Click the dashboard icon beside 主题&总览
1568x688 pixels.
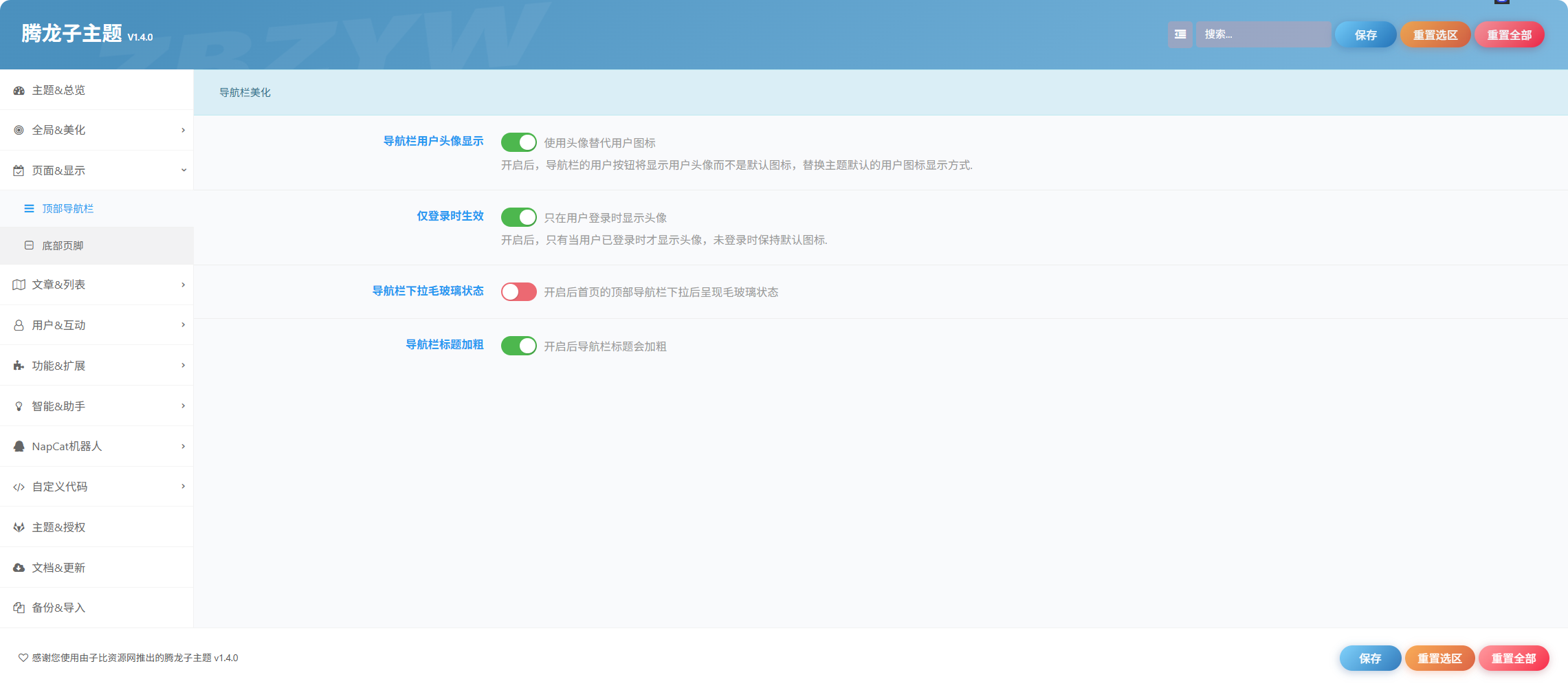click(x=19, y=90)
